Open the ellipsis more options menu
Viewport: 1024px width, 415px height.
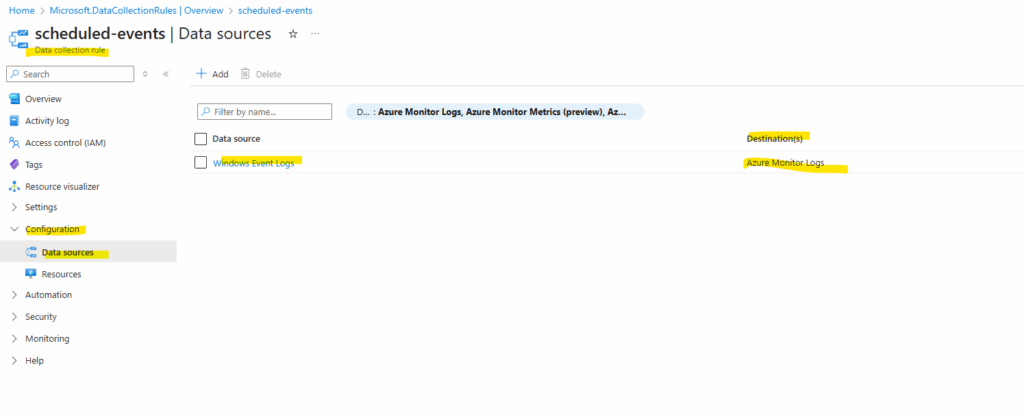[315, 33]
